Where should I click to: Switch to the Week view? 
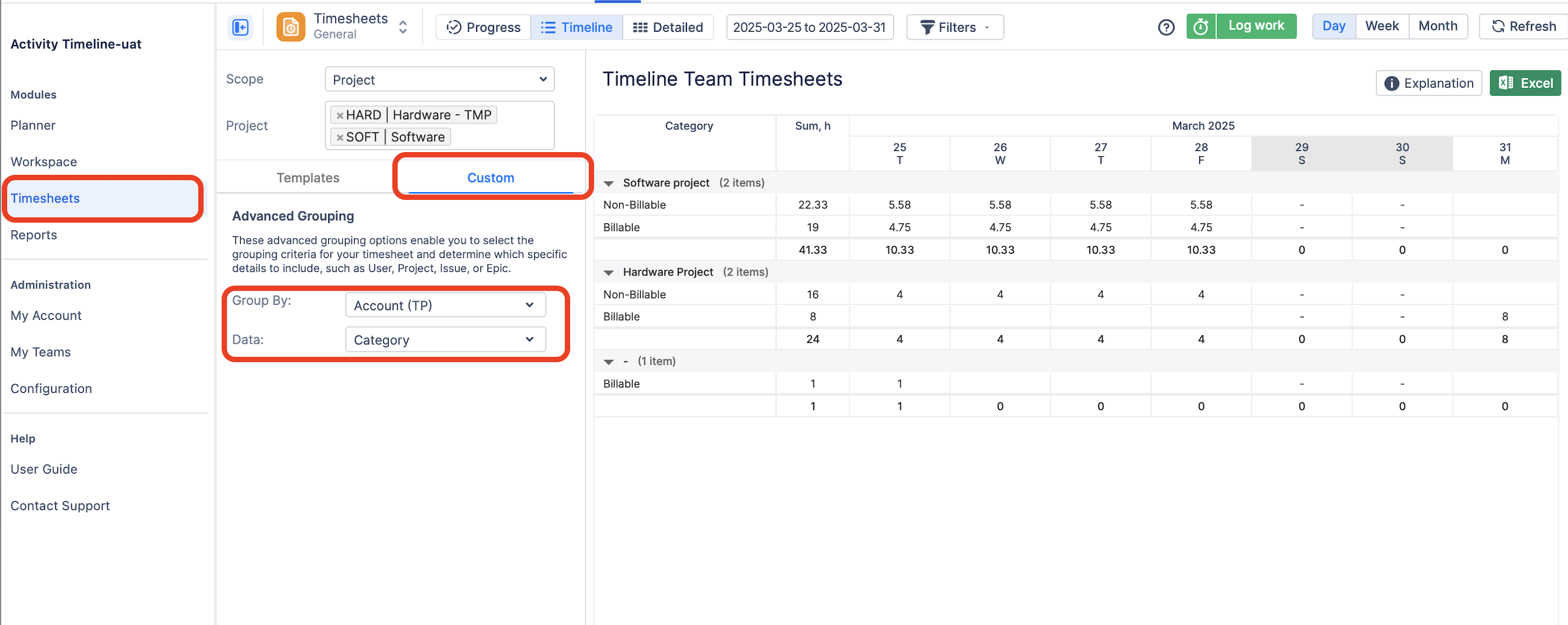pyautogui.click(x=1381, y=26)
